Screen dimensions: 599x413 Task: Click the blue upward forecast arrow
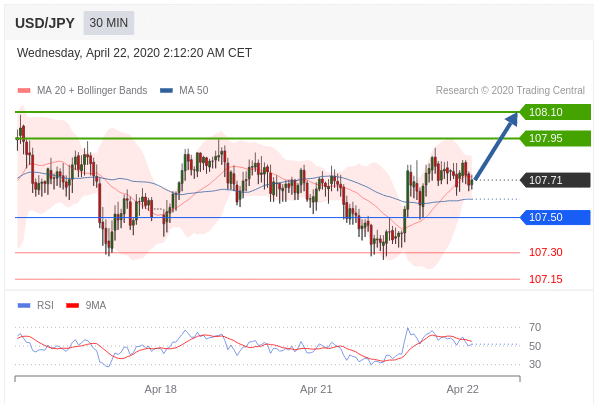pyautogui.click(x=495, y=146)
